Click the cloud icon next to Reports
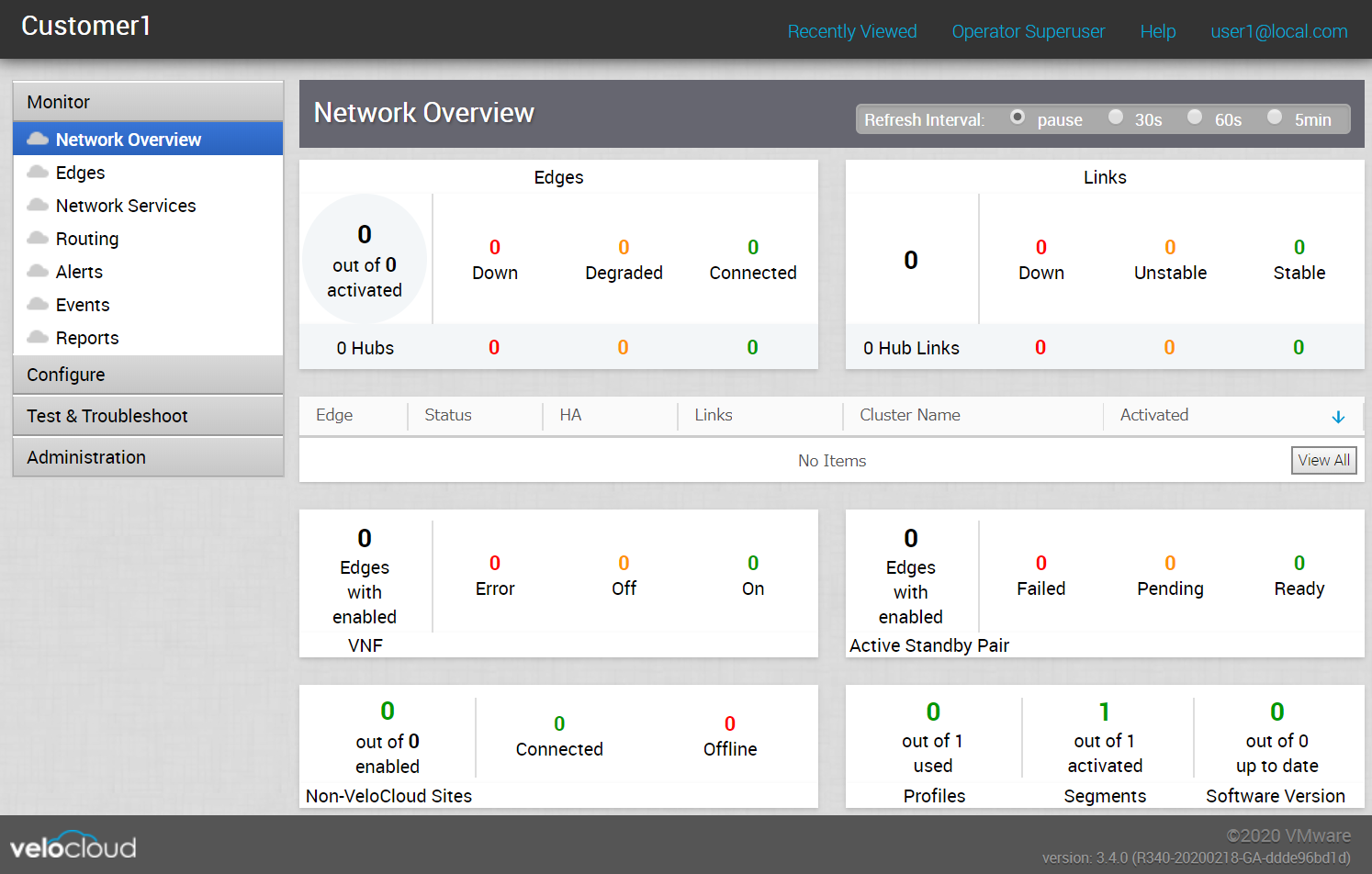 (x=38, y=337)
